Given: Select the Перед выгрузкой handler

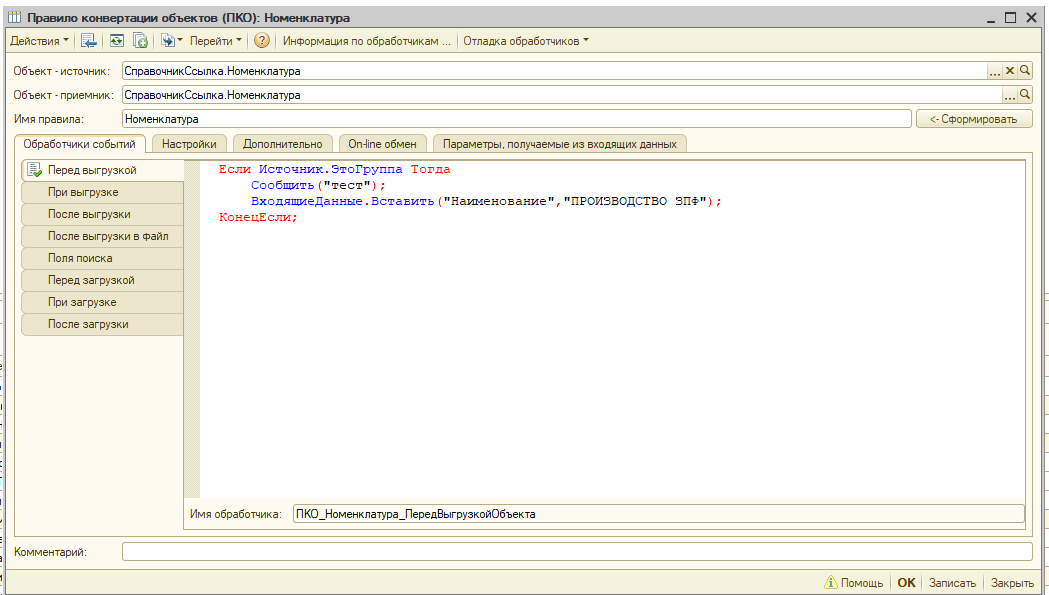Looking at the screenshot, I should point(103,170).
